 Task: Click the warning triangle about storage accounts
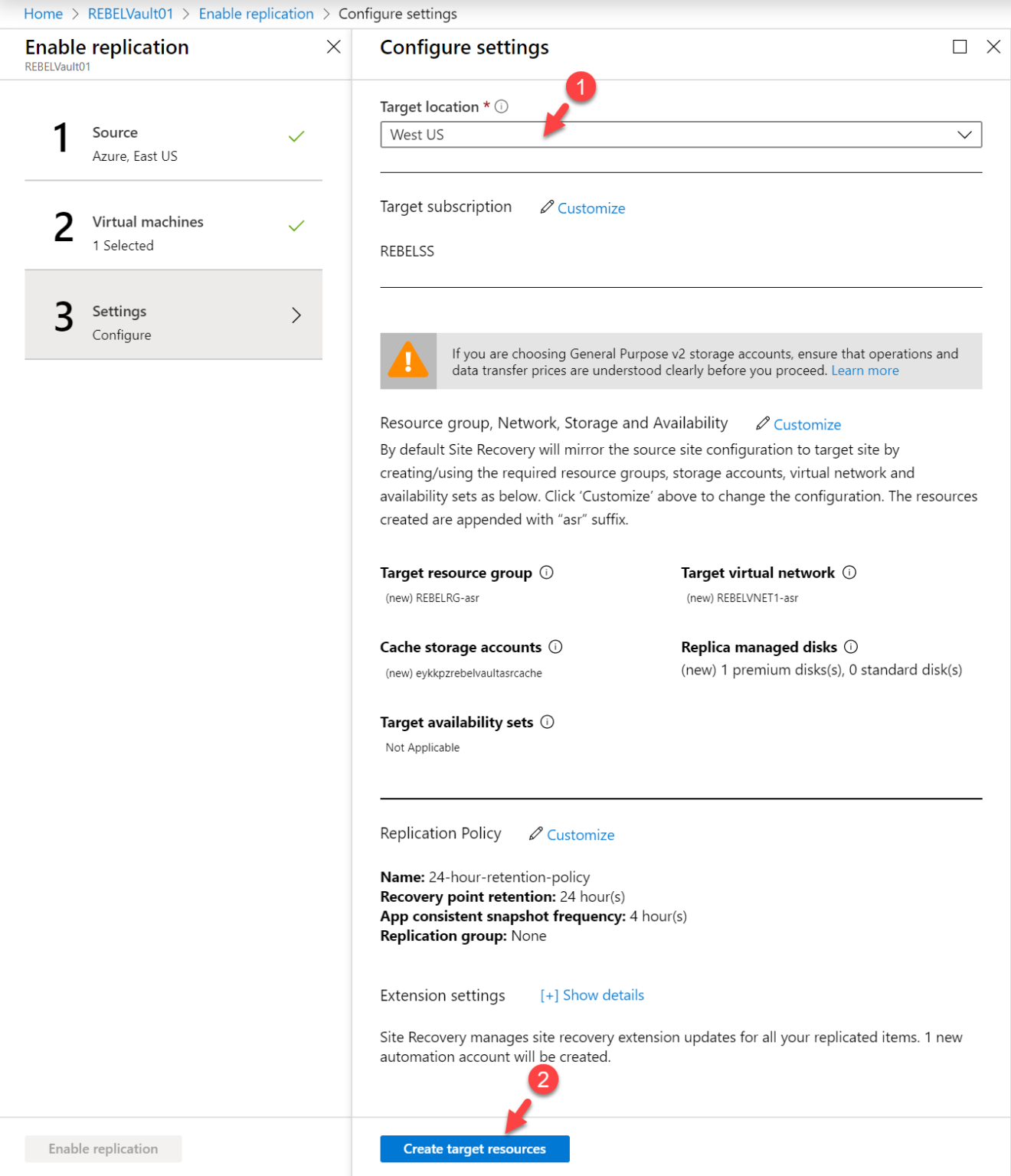pyautogui.click(x=407, y=361)
